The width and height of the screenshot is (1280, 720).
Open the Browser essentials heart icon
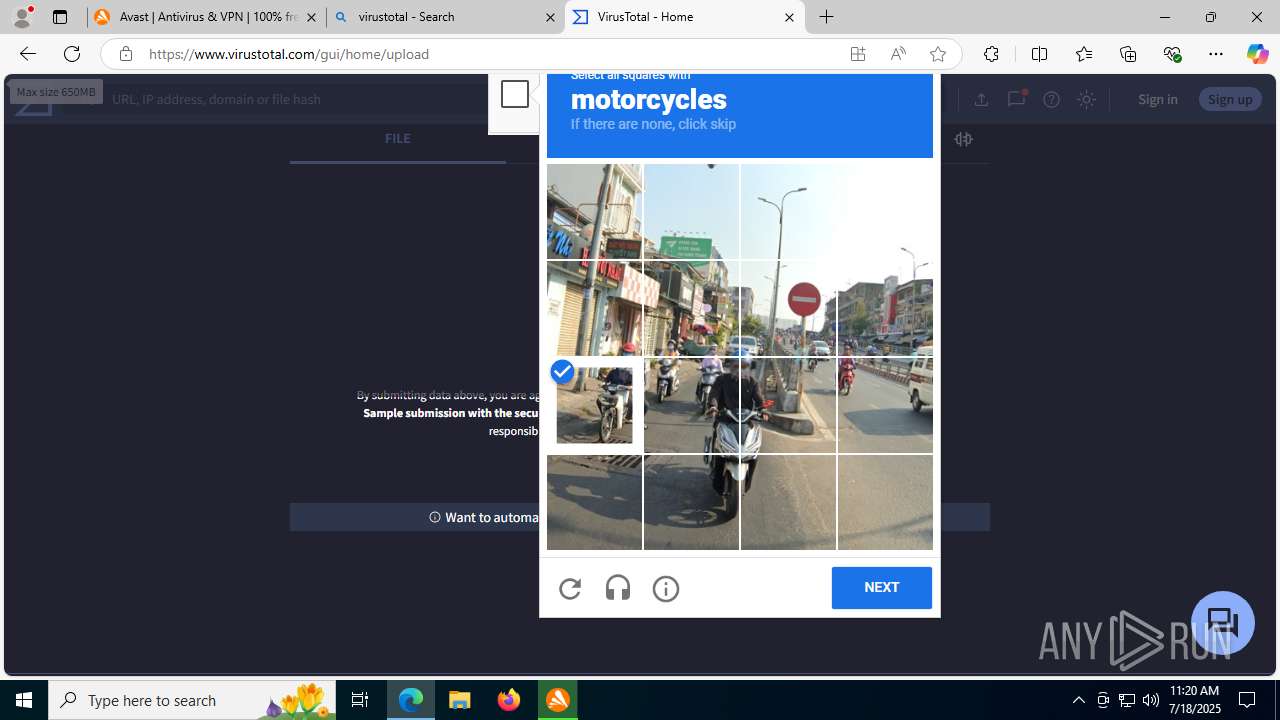click(x=1172, y=54)
